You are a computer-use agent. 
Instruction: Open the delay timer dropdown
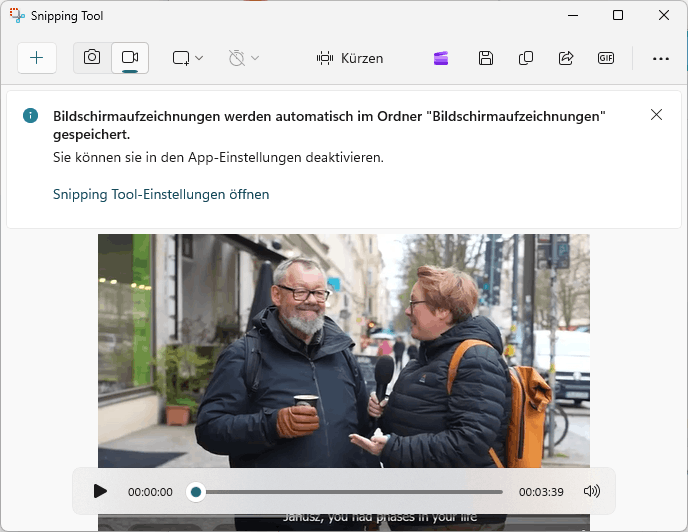pos(243,58)
